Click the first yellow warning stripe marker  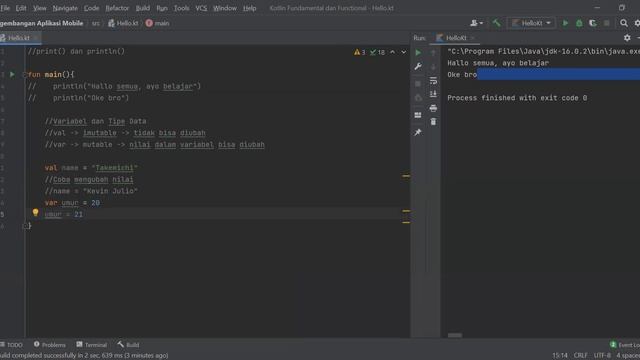pos(406,176)
